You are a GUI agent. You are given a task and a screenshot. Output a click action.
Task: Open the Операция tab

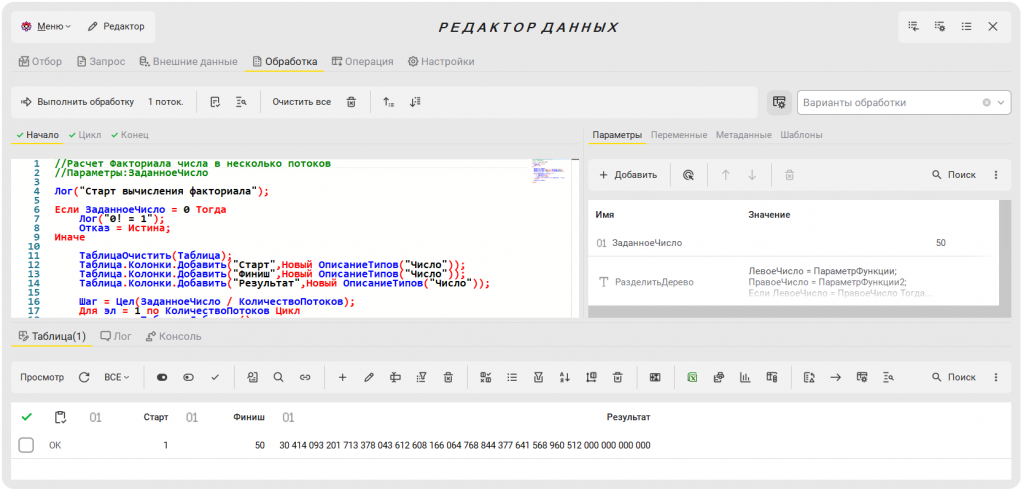363,61
